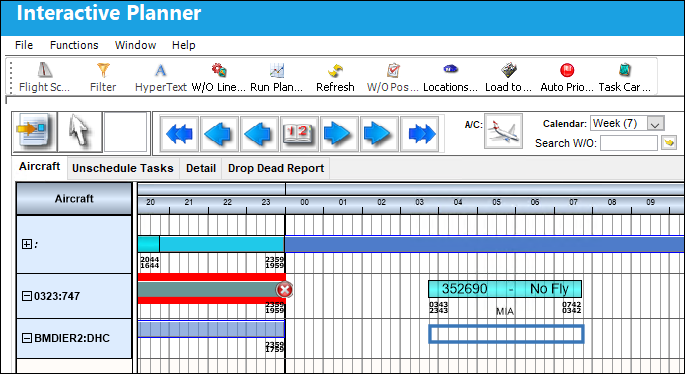Click the document export arrow icon
The image size is (685, 374).
(x=35, y=133)
